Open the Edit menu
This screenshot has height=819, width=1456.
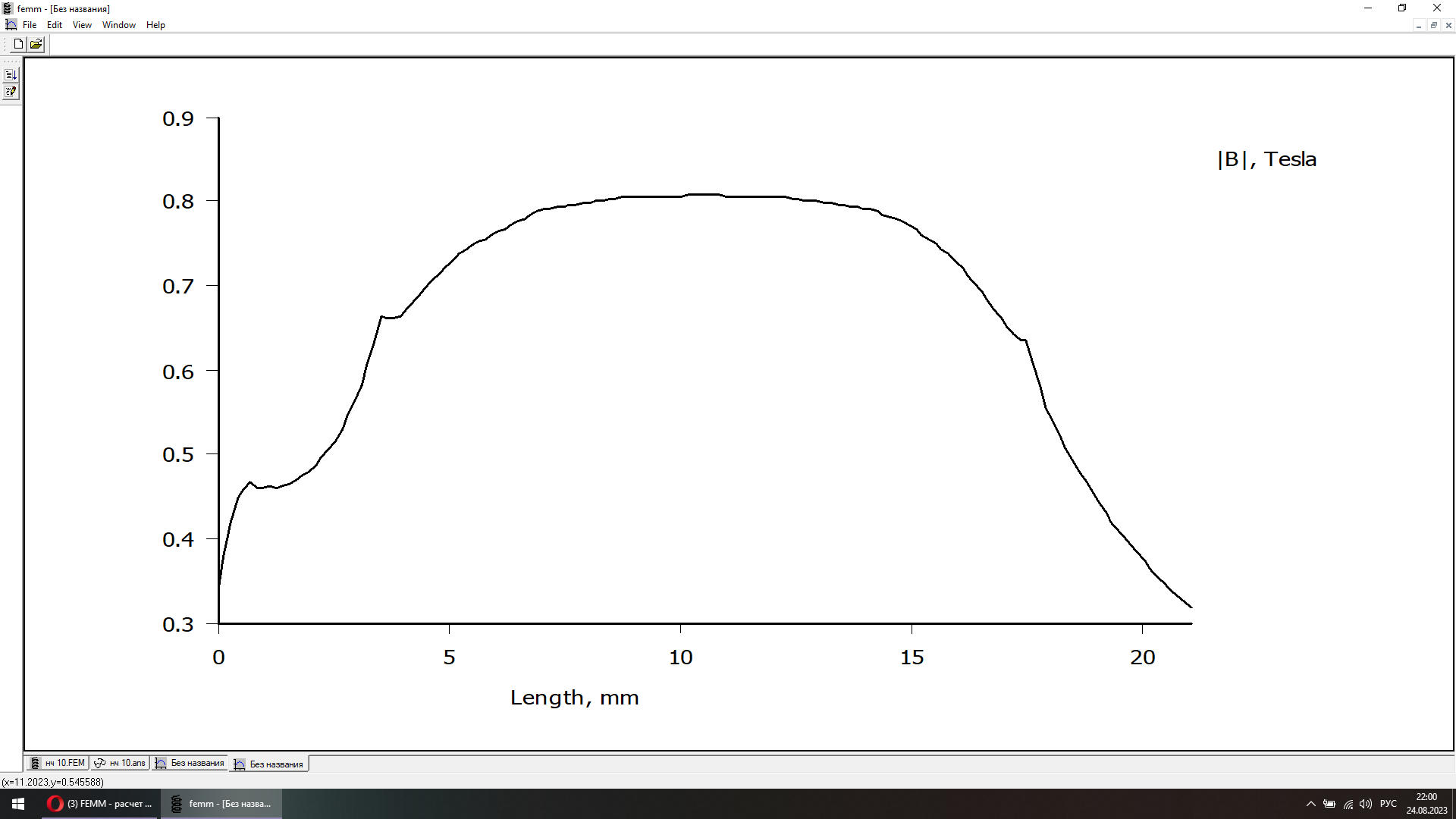coord(55,25)
